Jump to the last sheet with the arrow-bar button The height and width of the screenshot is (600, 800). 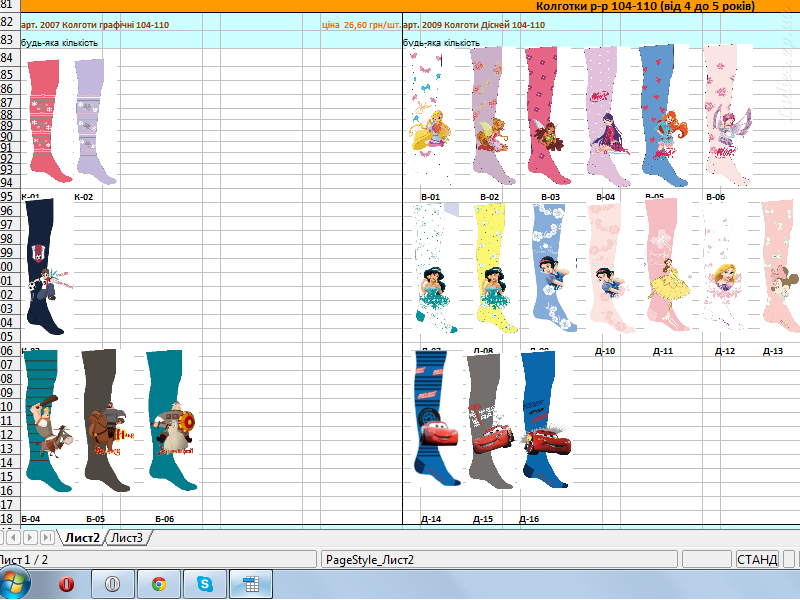coord(47,537)
